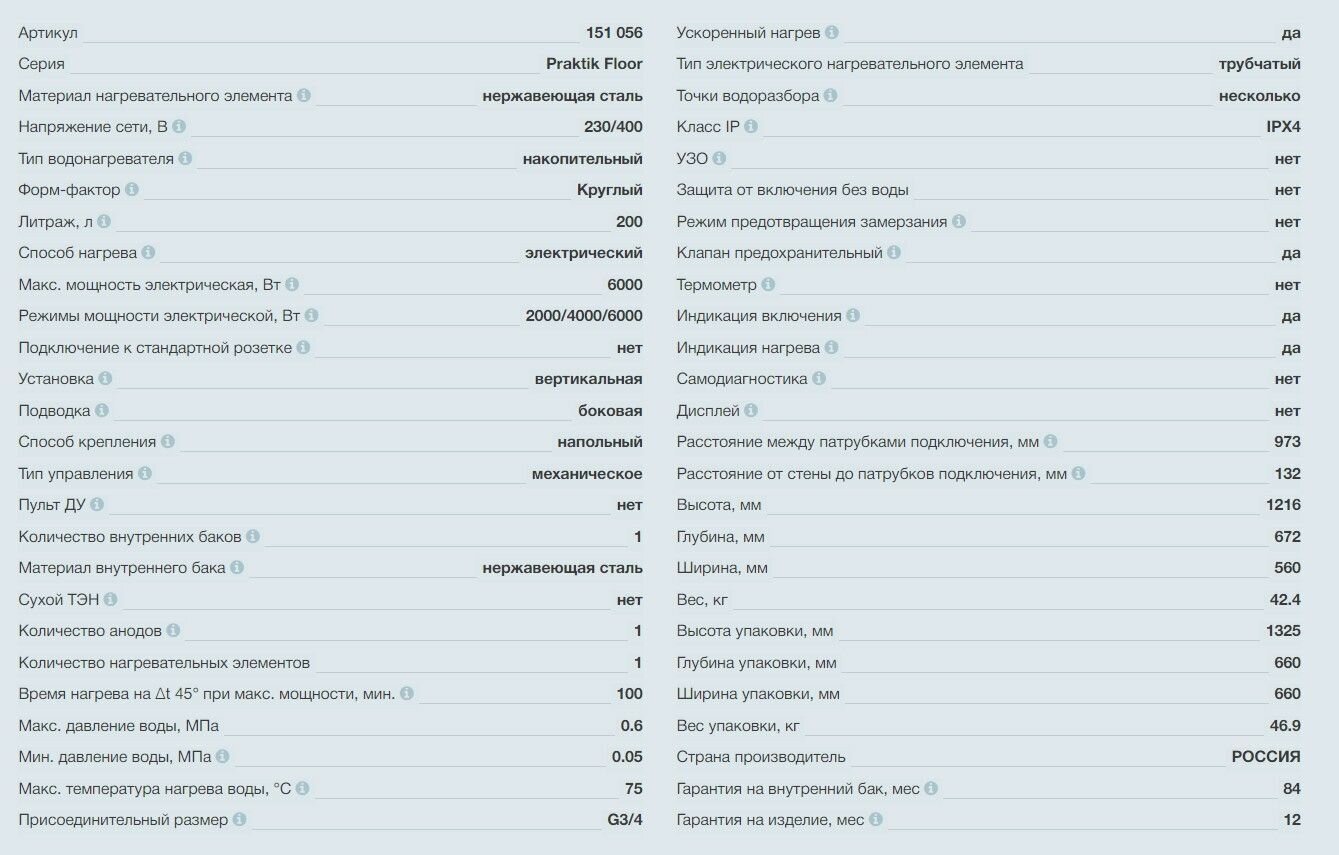The height and width of the screenshot is (855, 1339).
Task: Open info tooltip for Напряжение сети, В
Action: [179, 127]
